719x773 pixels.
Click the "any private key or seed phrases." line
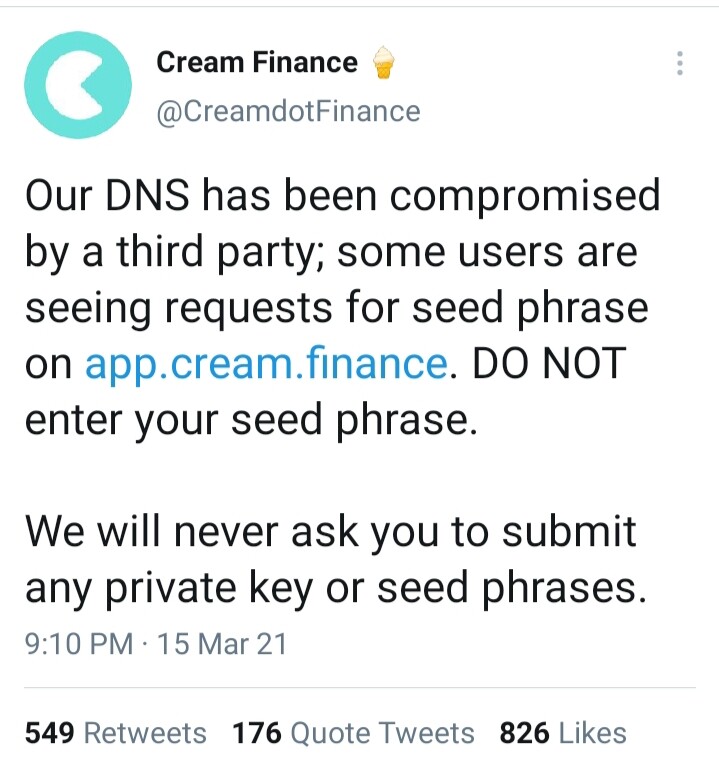pos(336,589)
